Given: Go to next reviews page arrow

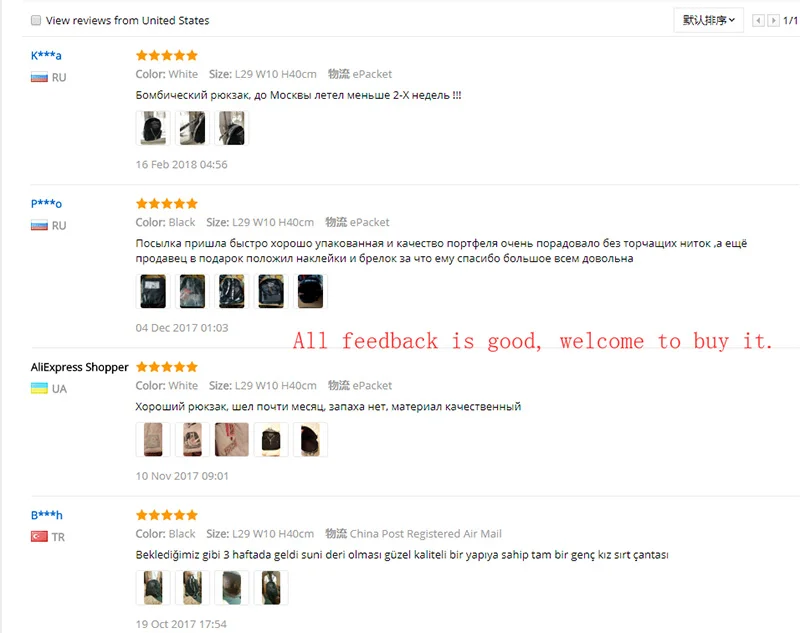Looking at the screenshot, I should (x=773, y=20).
